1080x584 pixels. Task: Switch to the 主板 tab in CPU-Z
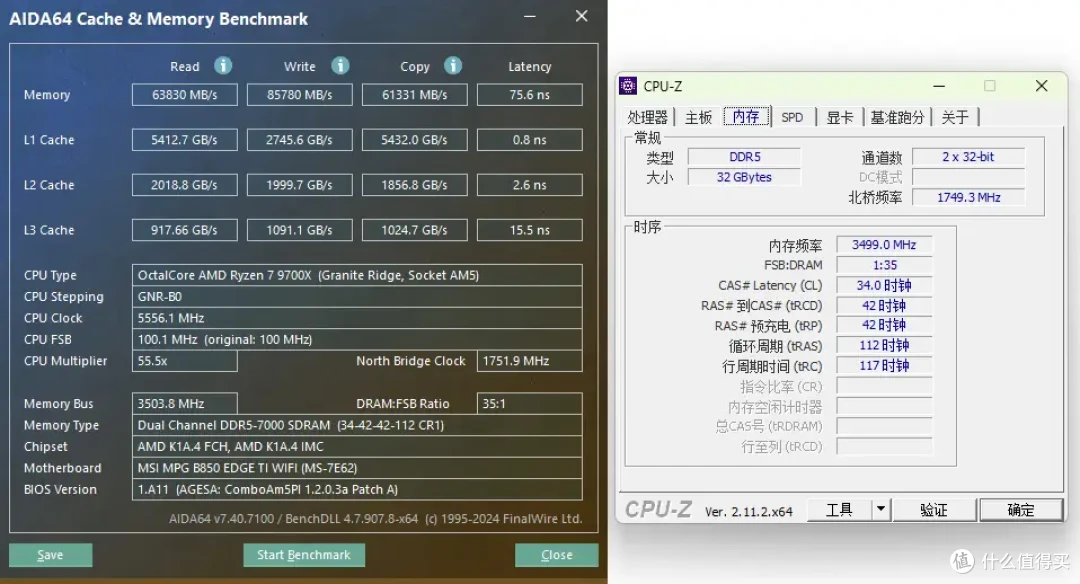pos(698,117)
